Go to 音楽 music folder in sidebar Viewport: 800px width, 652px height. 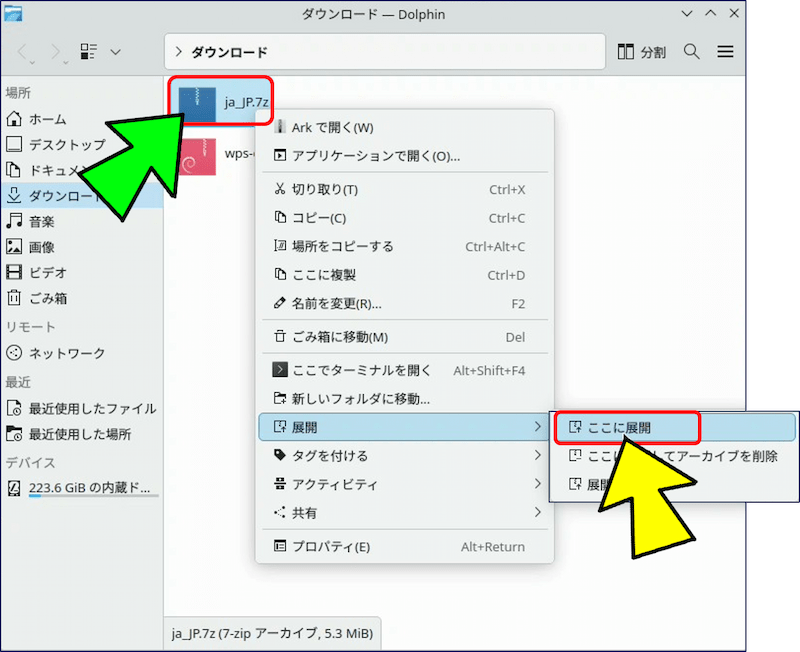(41, 221)
